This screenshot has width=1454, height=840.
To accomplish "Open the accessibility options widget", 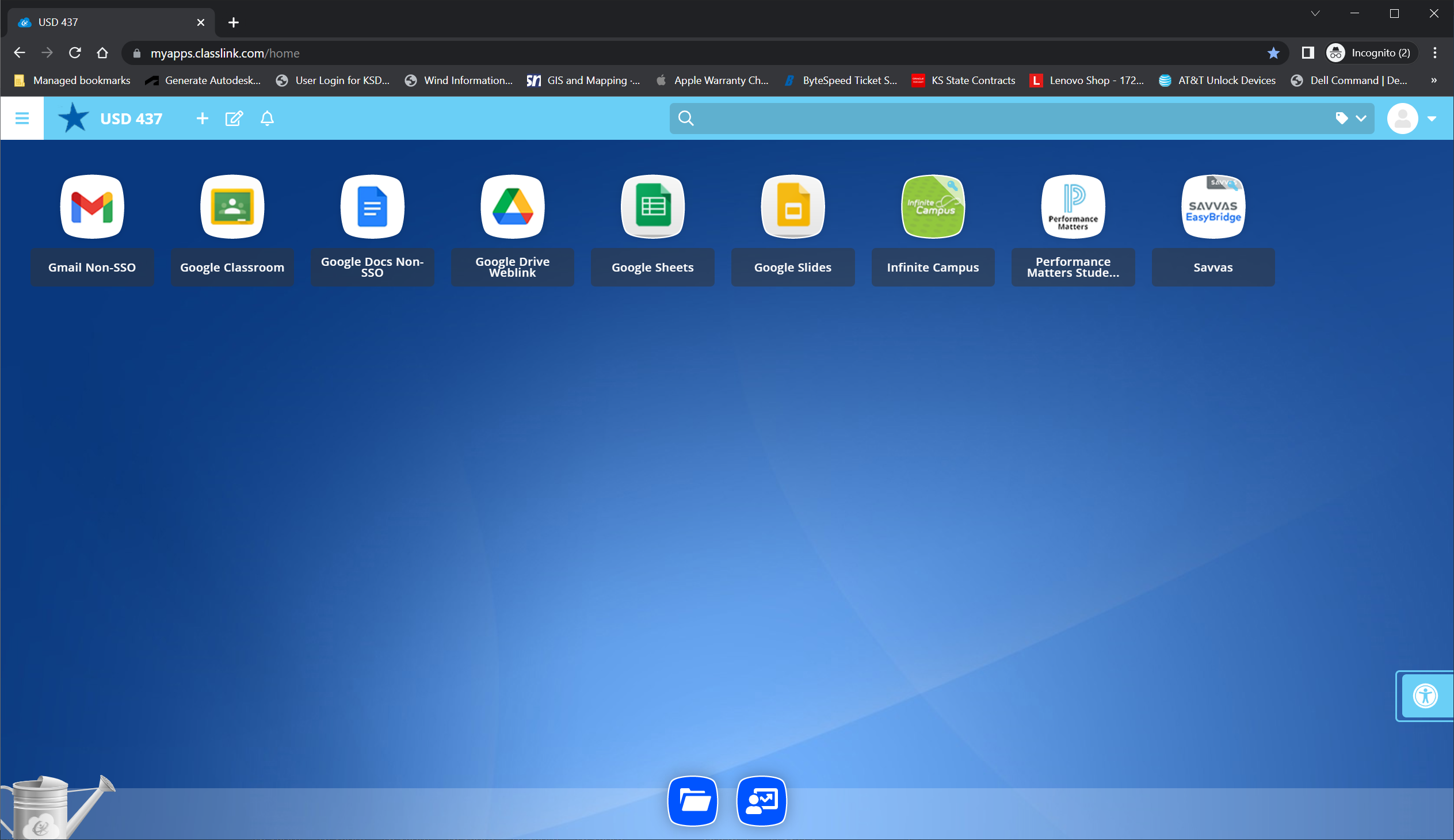I will point(1425,696).
